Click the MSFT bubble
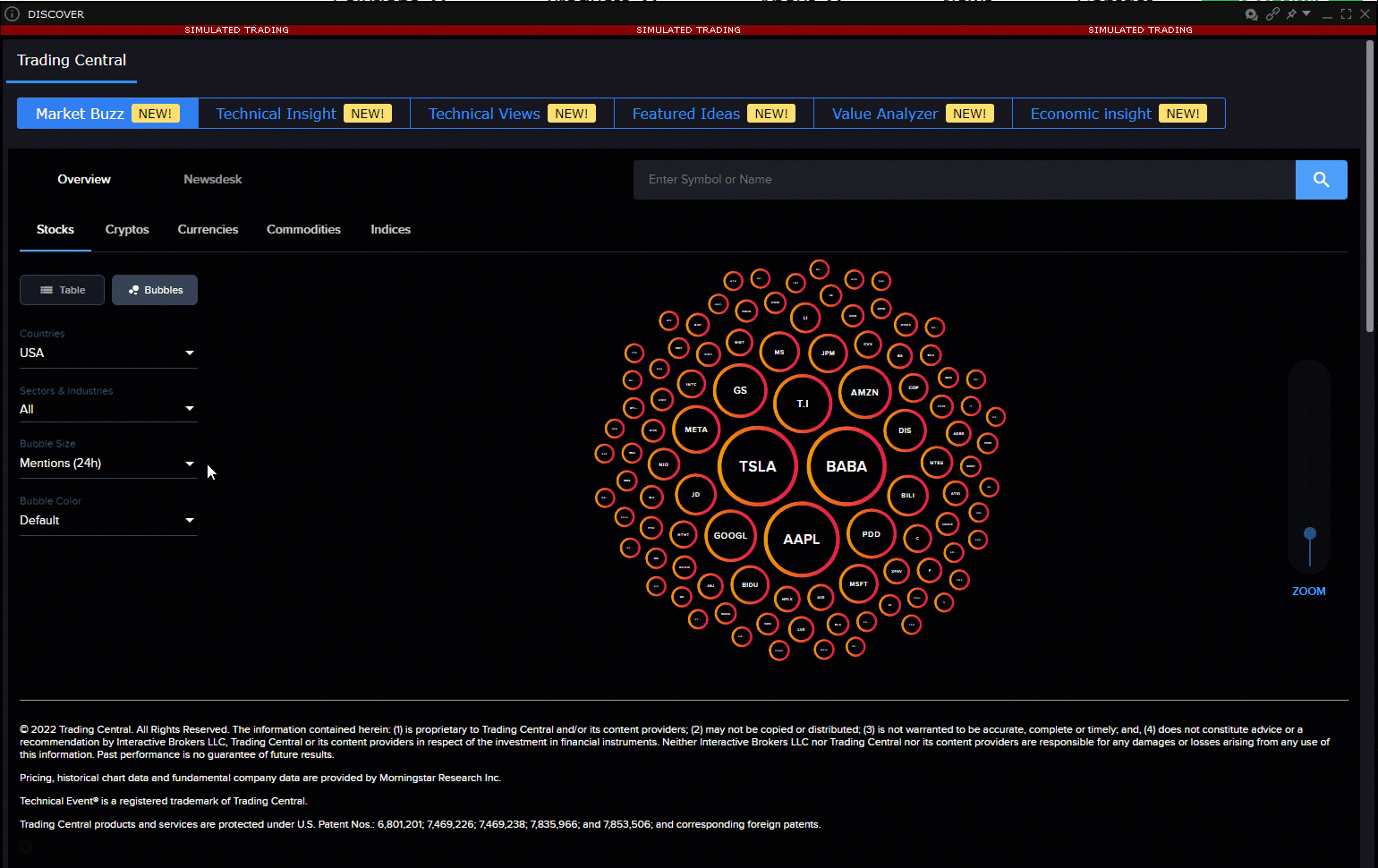Image resolution: width=1378 pixels, height=868 pixels. pyautogui.click(x=858, y=583)
